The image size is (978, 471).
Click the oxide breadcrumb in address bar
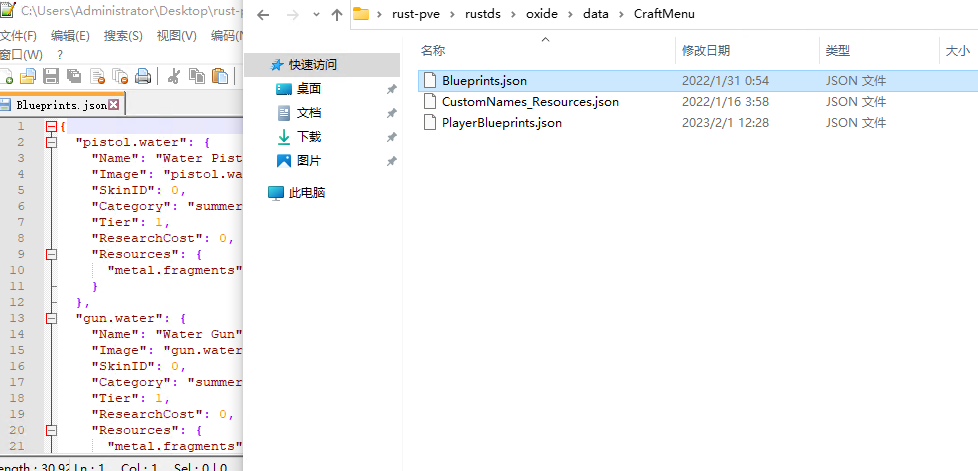pos(541,15)
